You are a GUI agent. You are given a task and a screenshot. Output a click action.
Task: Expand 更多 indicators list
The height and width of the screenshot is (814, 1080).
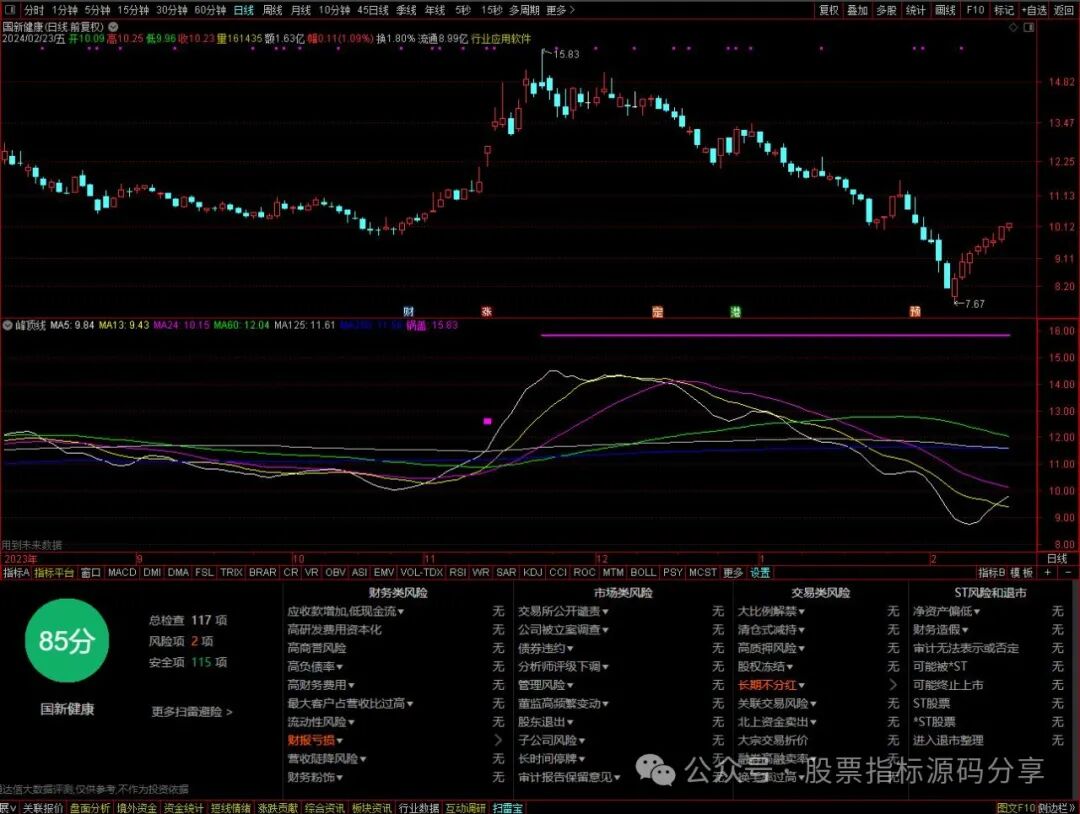tap(733, 572)
